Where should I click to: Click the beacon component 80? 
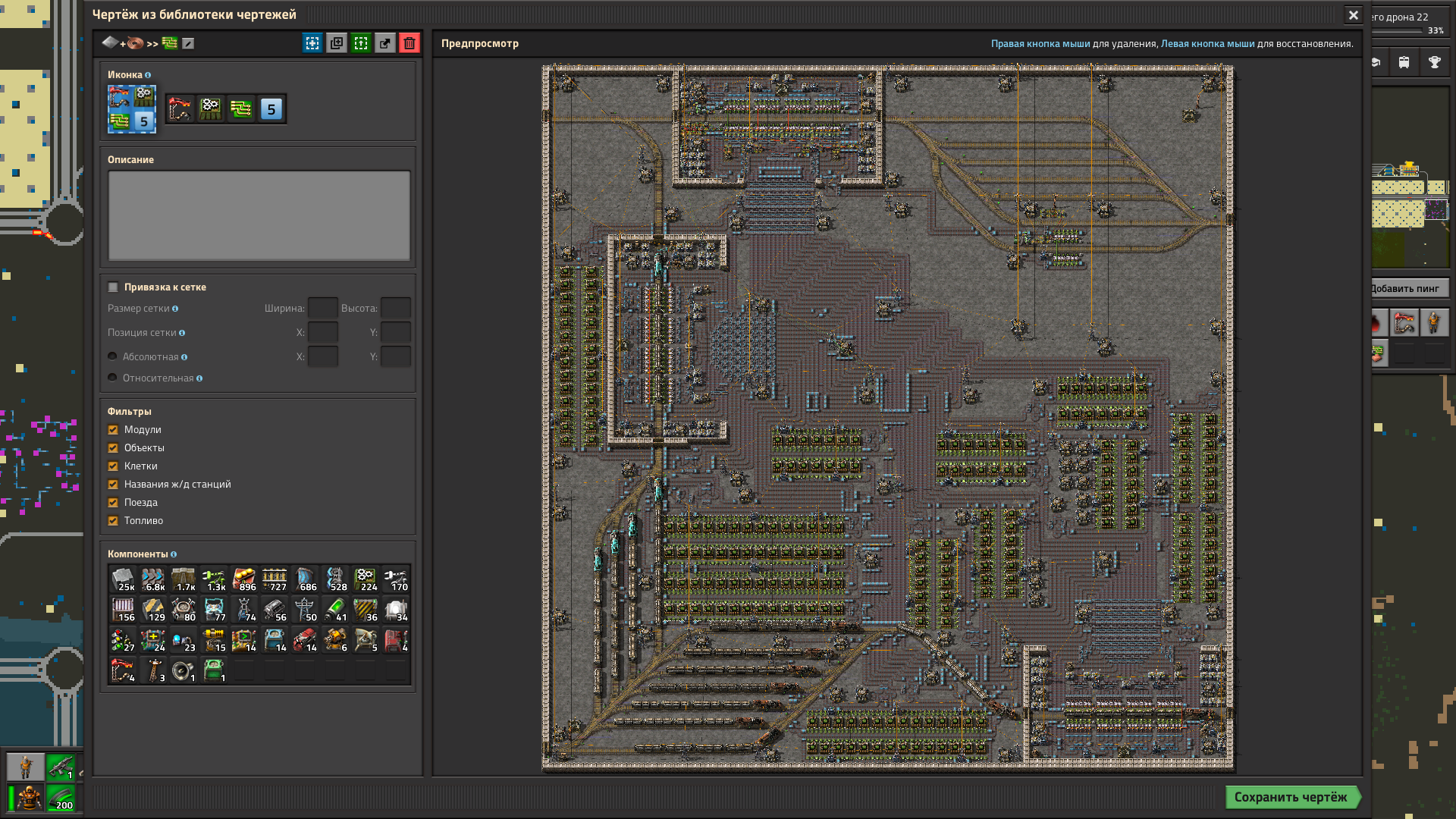click(184, 610)
